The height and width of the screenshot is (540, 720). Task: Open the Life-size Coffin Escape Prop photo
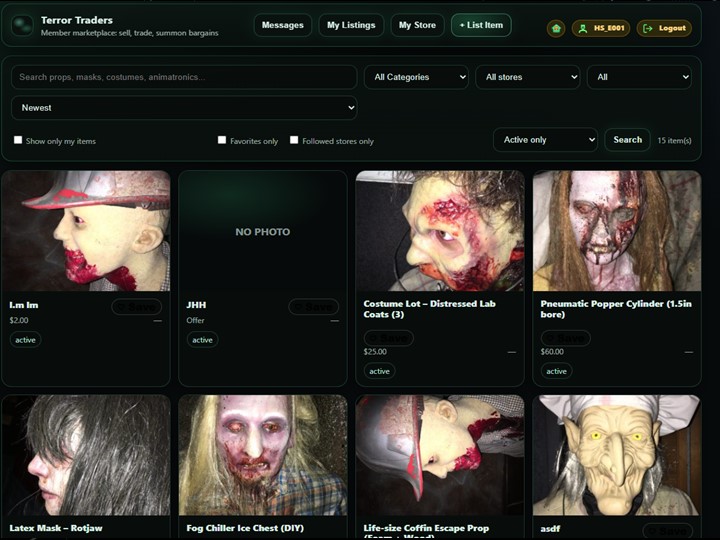pos(440,455)
